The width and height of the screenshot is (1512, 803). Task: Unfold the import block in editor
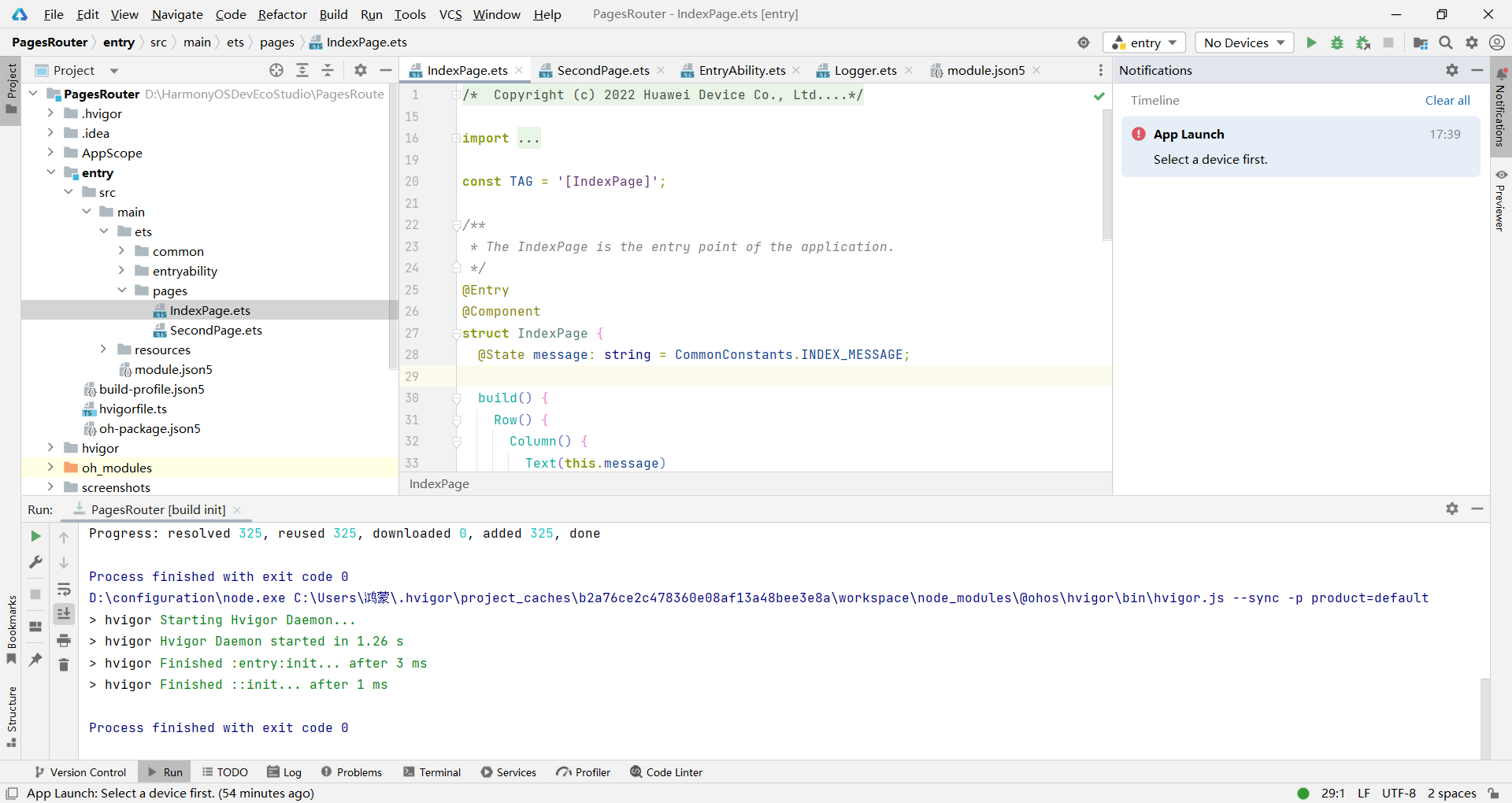[456, 138]
